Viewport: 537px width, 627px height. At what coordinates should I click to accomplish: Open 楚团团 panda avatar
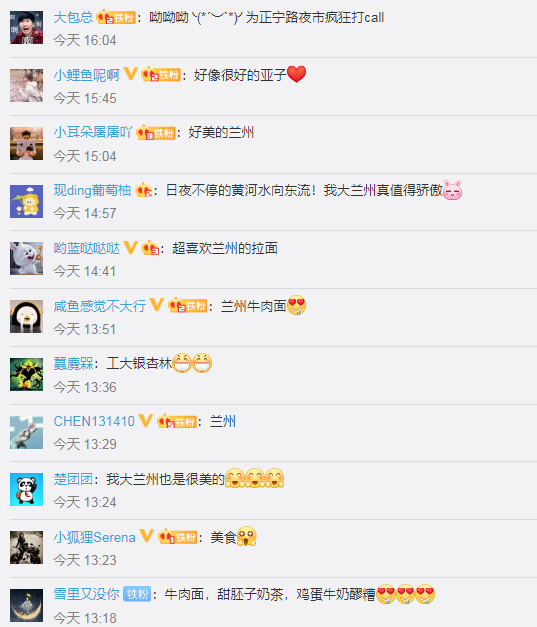pos(26,489)
